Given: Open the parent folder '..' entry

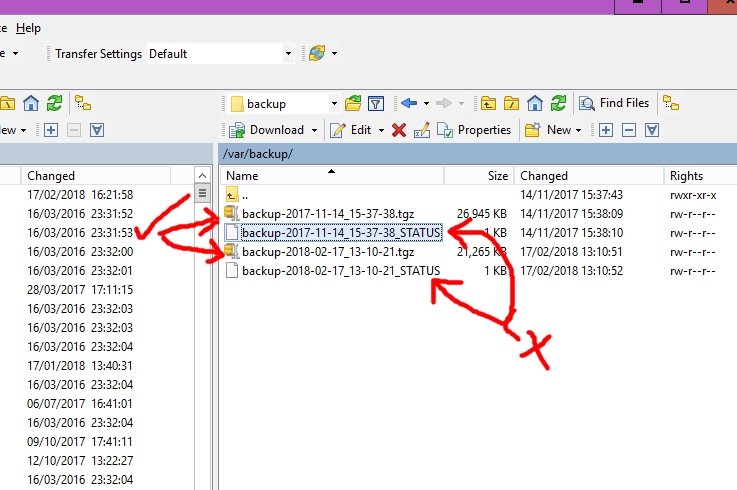Looking at the screenshot, I should point(247,195).
